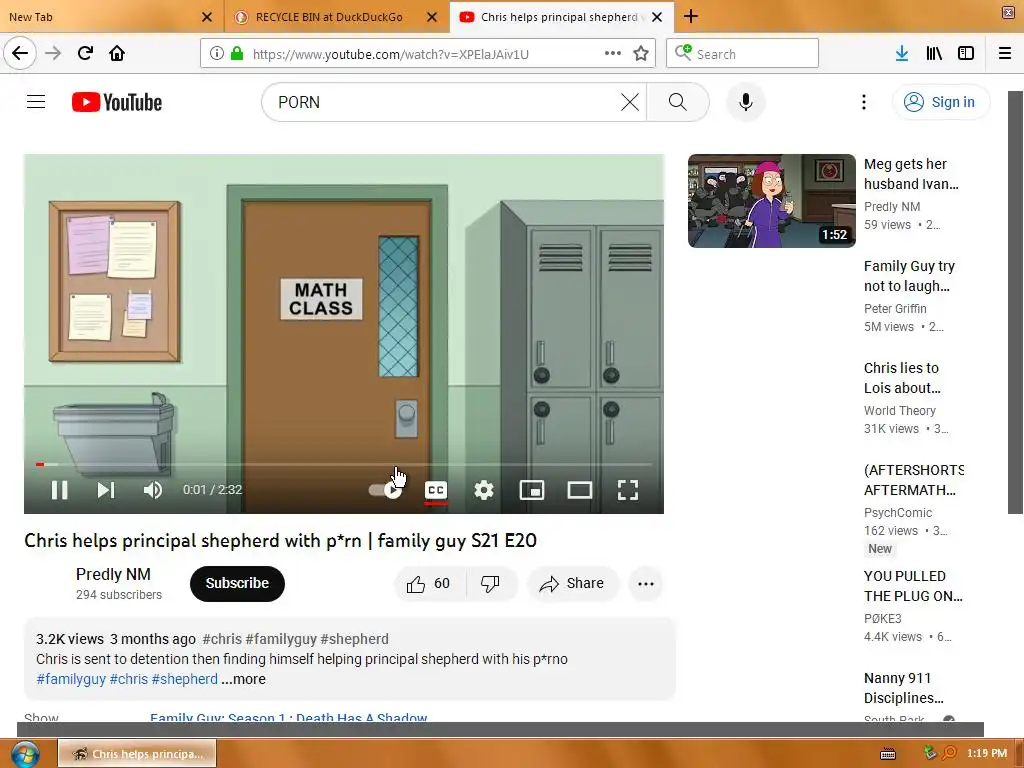Skip to the next video

click(106, 490)
